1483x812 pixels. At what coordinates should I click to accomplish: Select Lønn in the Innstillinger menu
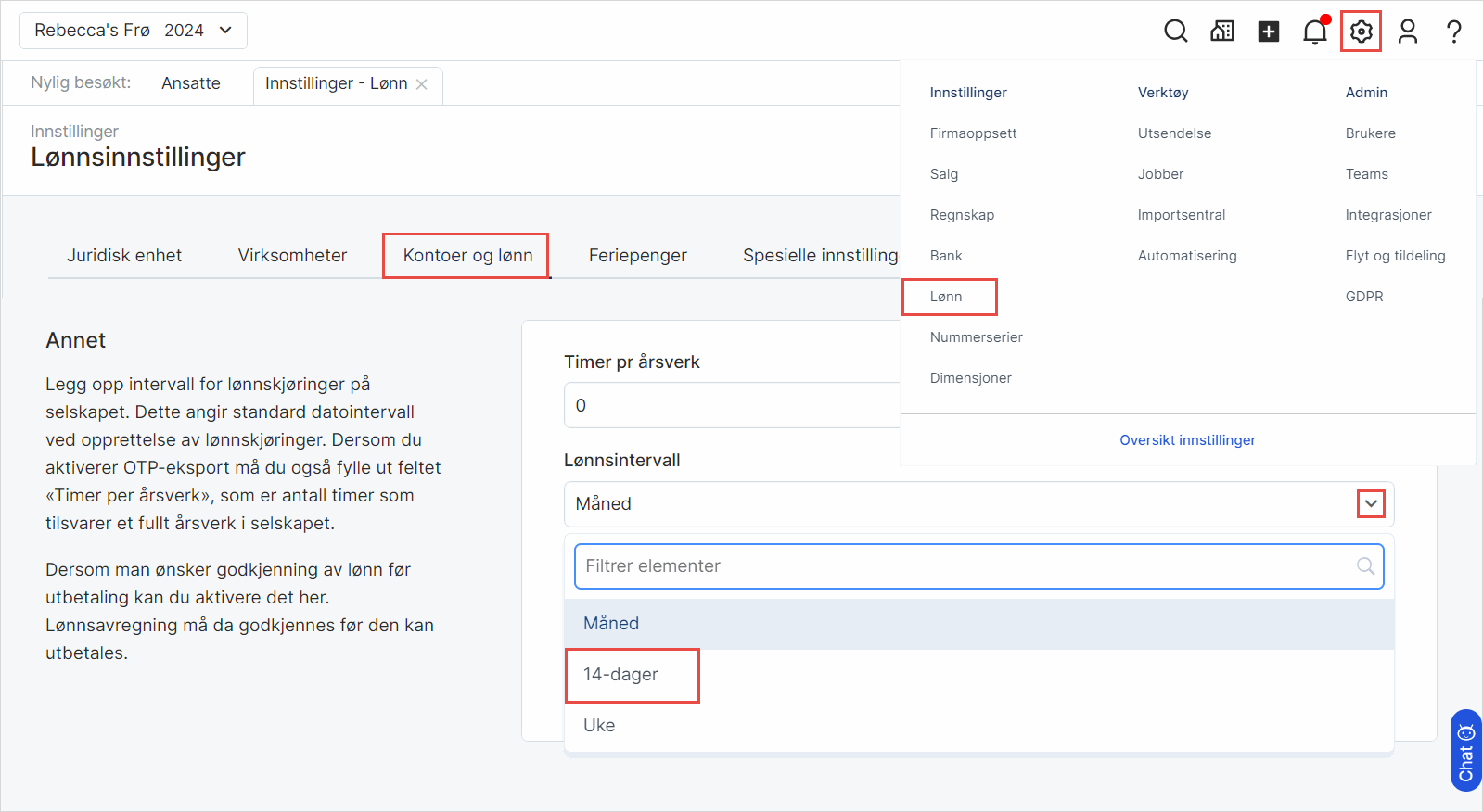[946, 297]
